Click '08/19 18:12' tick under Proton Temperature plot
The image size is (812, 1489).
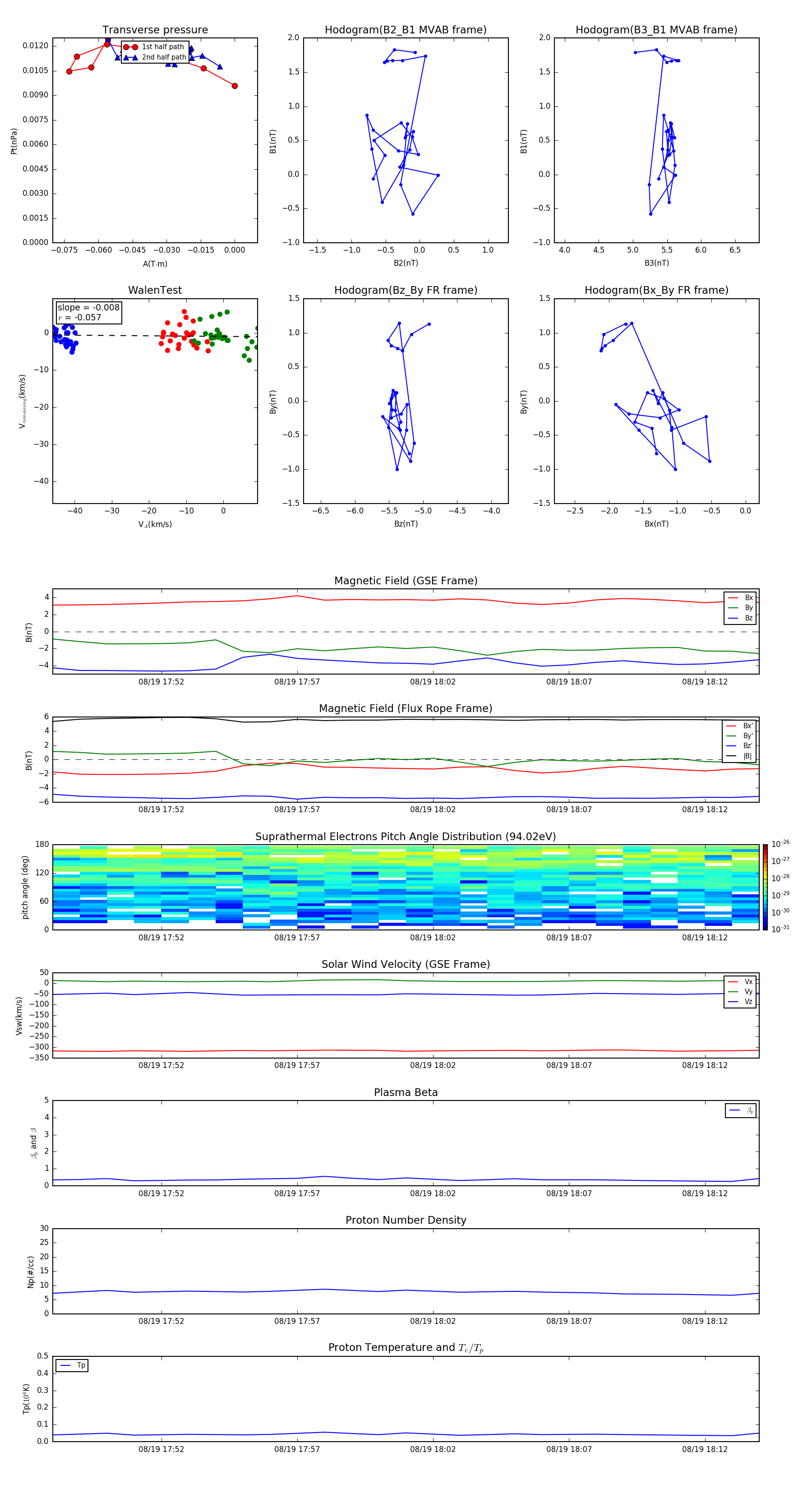click(705, 1450)
